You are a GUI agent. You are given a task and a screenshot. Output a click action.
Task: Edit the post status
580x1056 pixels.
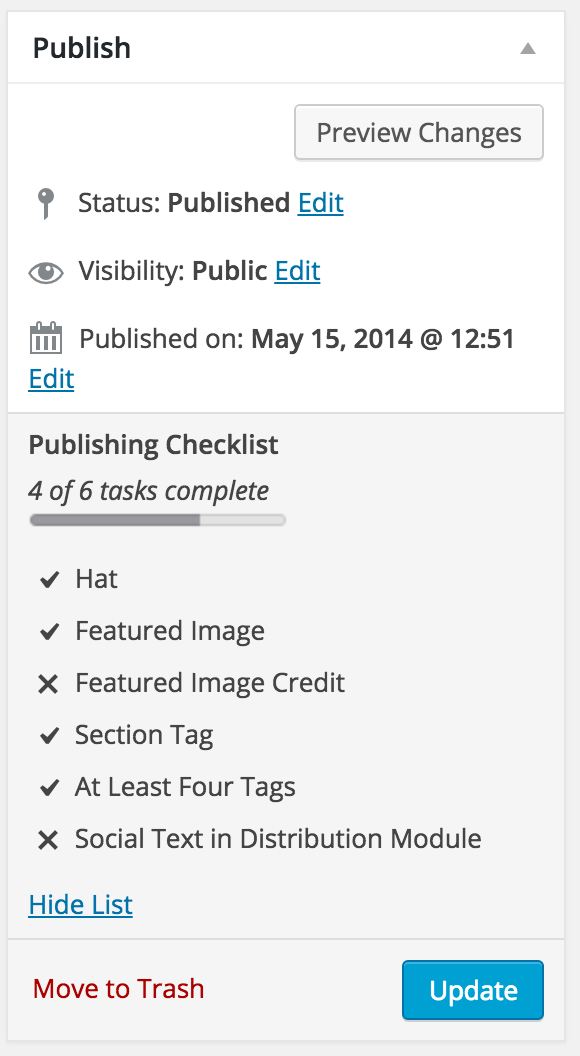pos(321,203)
